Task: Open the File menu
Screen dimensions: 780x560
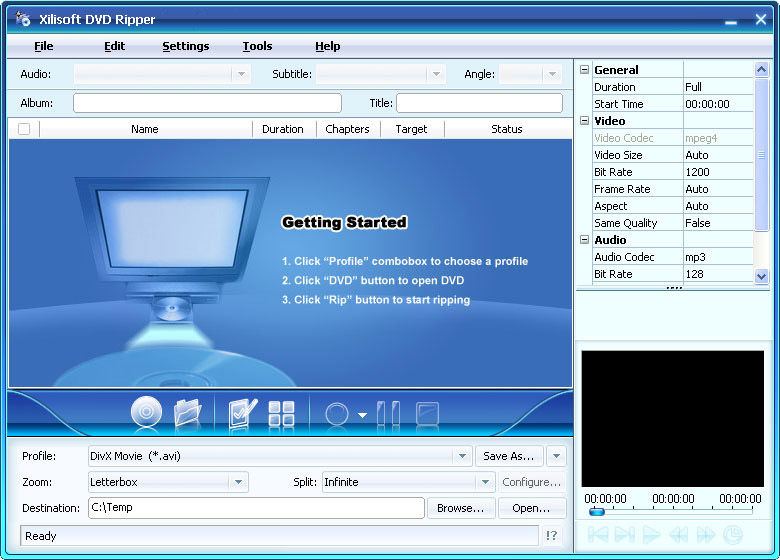Action: [44, 46]
